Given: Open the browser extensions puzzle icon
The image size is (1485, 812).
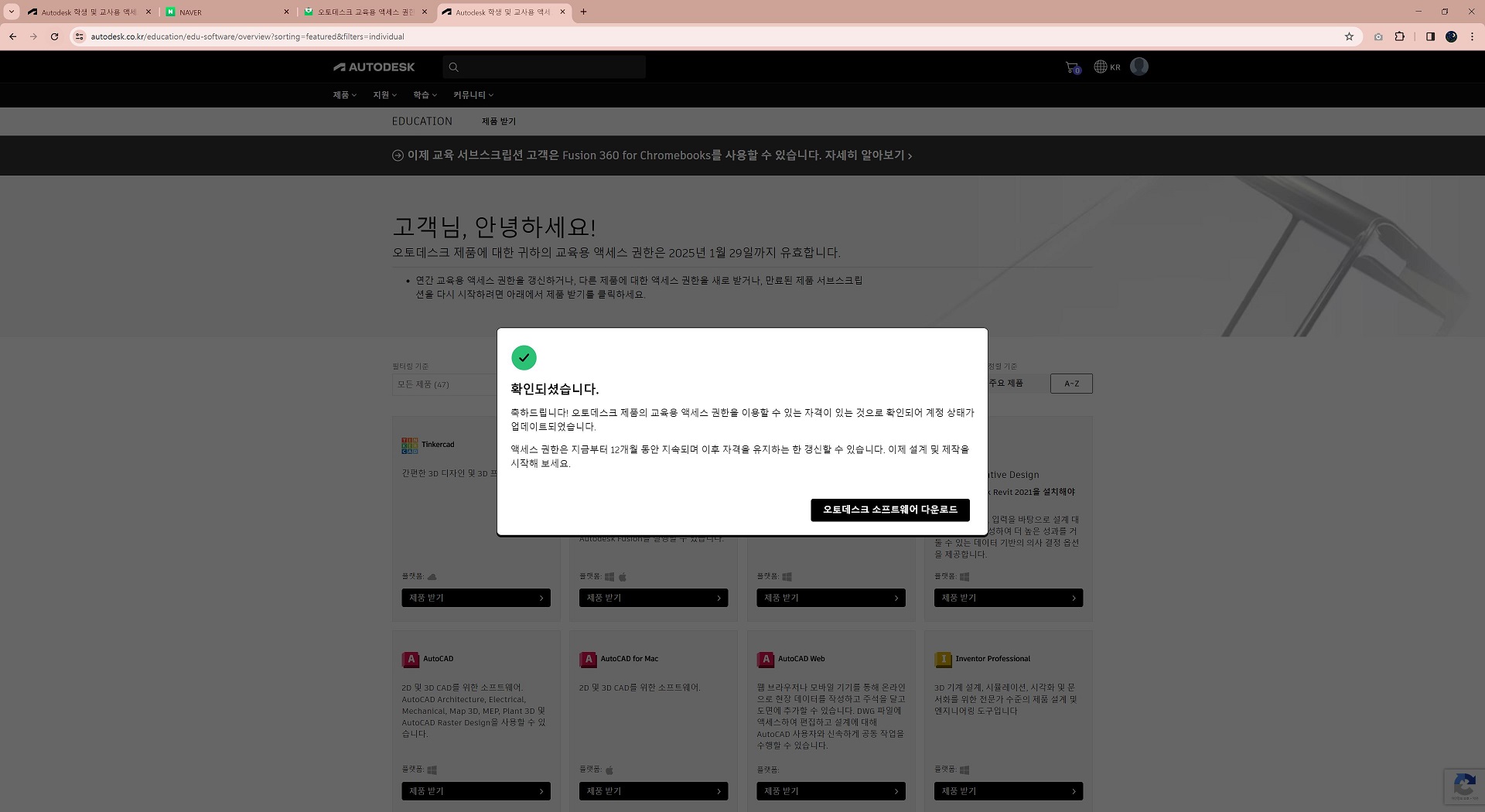Looking at the screenshot, I should [x=1399, y=36].
